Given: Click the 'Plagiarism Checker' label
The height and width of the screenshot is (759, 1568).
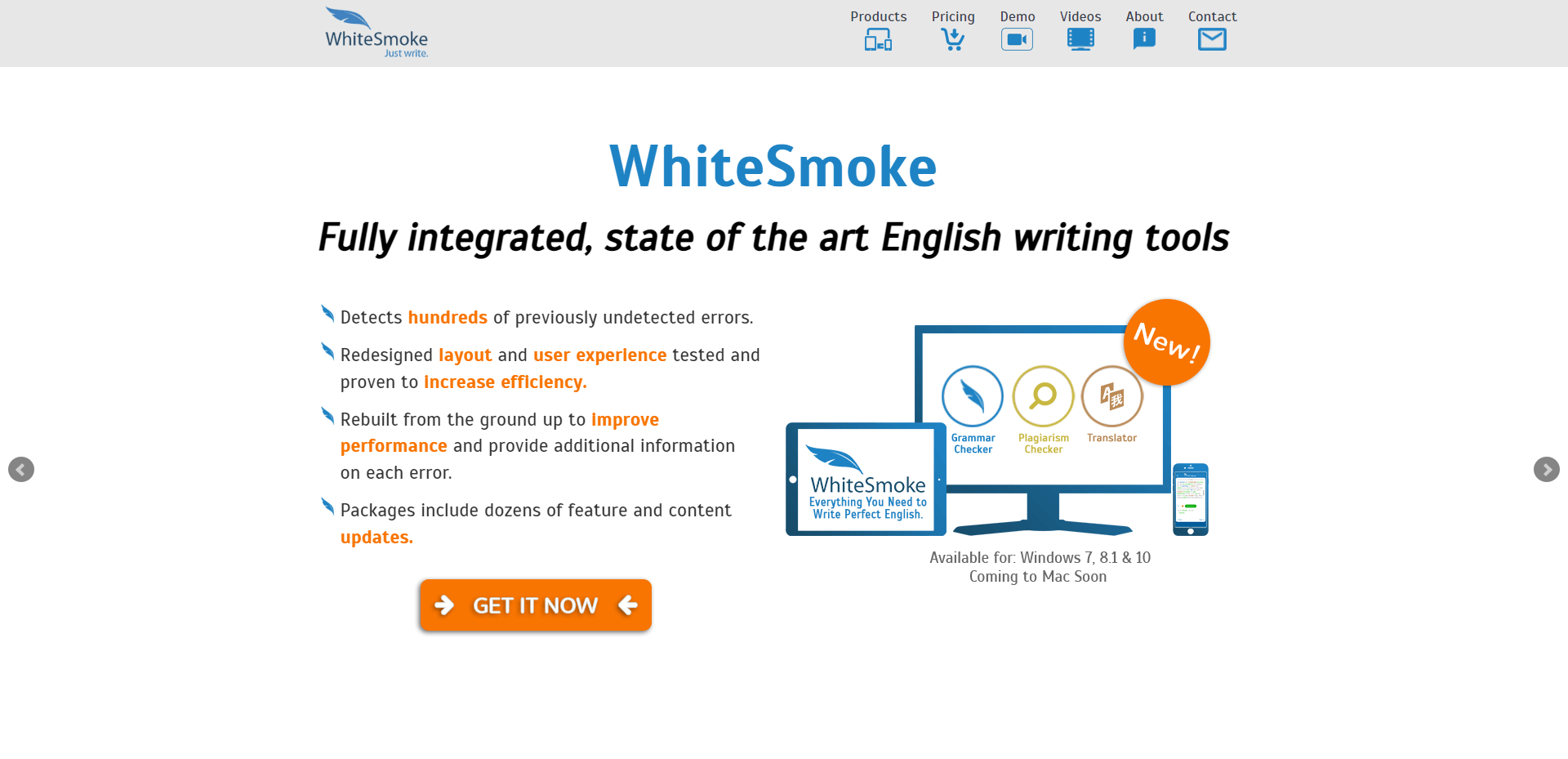Looking at the screenshot, I should pos(1043,444).
